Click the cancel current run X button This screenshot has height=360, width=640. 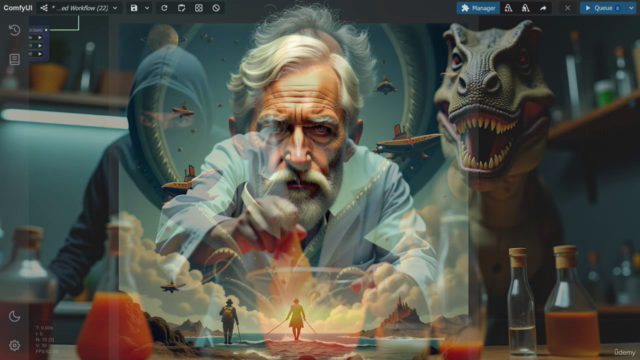(567, 8)
